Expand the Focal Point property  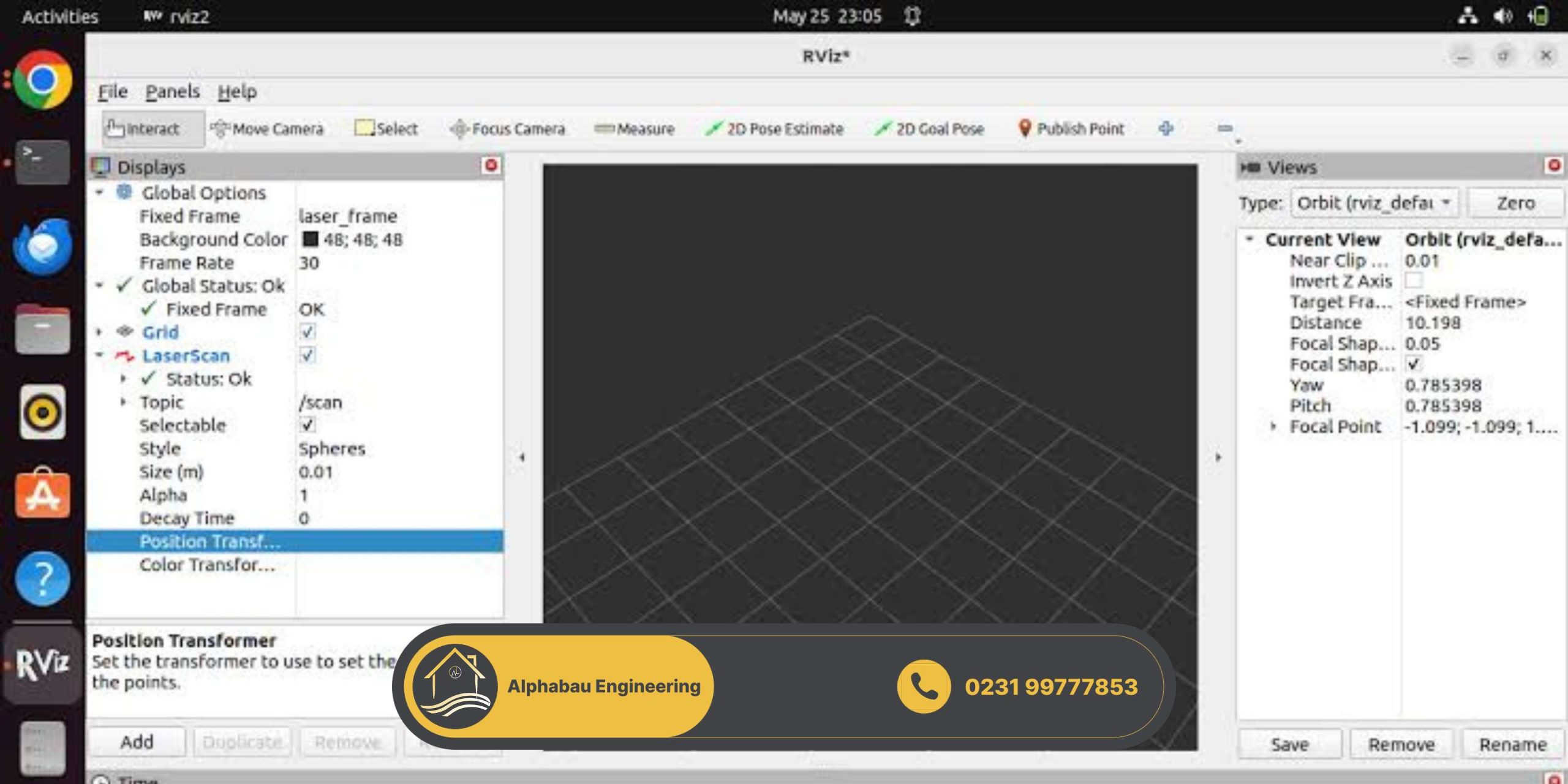(x=1274, y=426)
